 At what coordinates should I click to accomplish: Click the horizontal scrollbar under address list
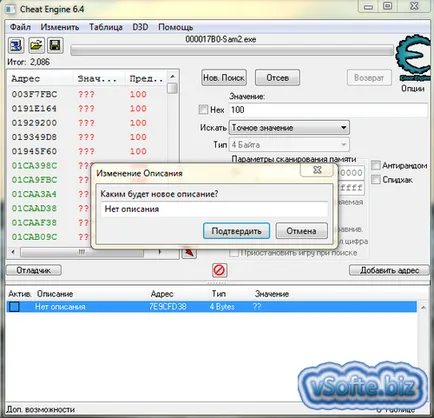(x=86, y=252)
